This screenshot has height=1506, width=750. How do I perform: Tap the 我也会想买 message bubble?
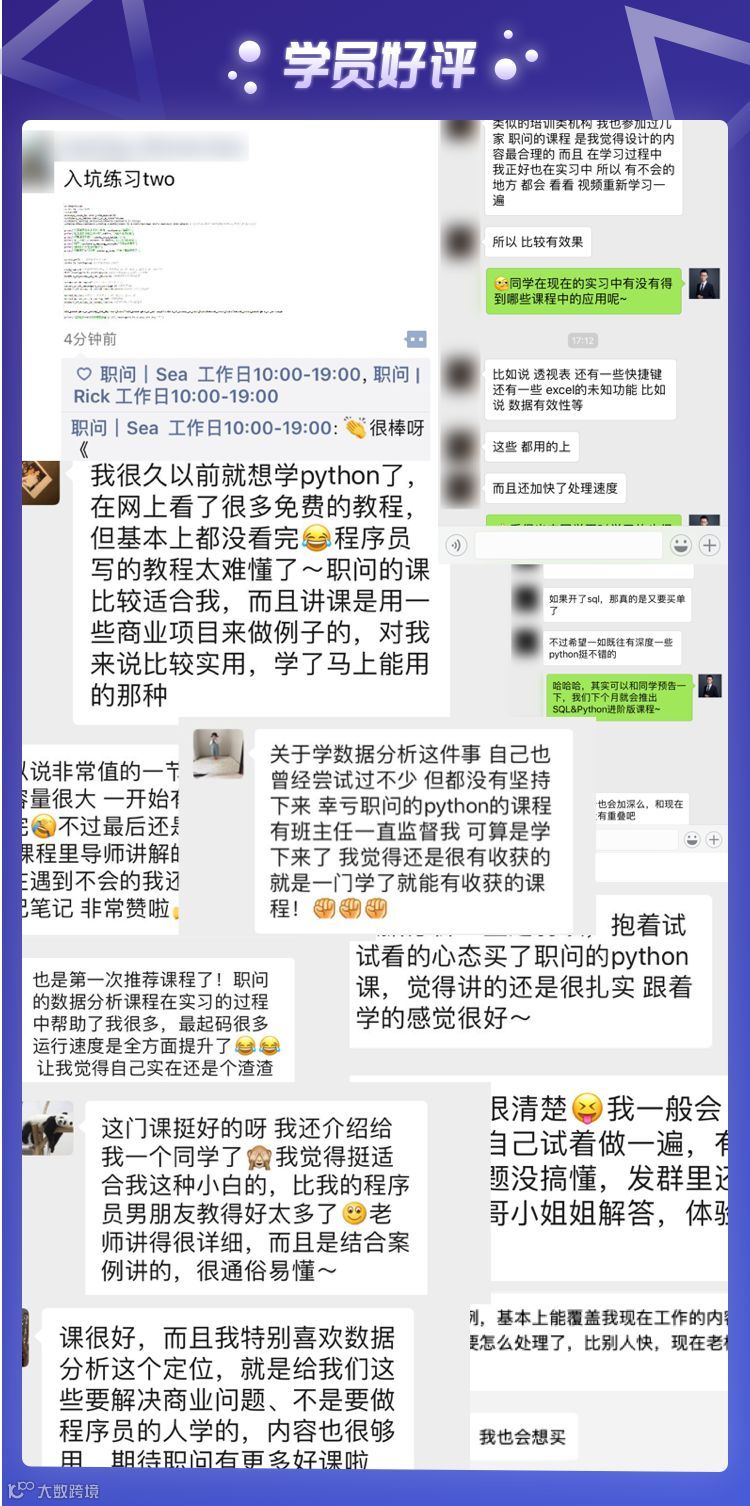(x=522, y=1437)
